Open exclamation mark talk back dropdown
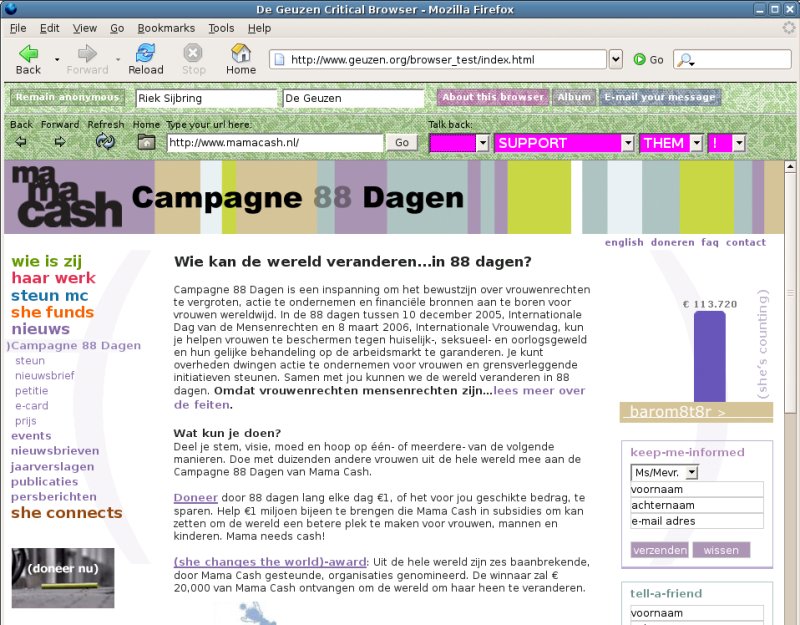Screen dimensions: 800x625 coord(739,143)
